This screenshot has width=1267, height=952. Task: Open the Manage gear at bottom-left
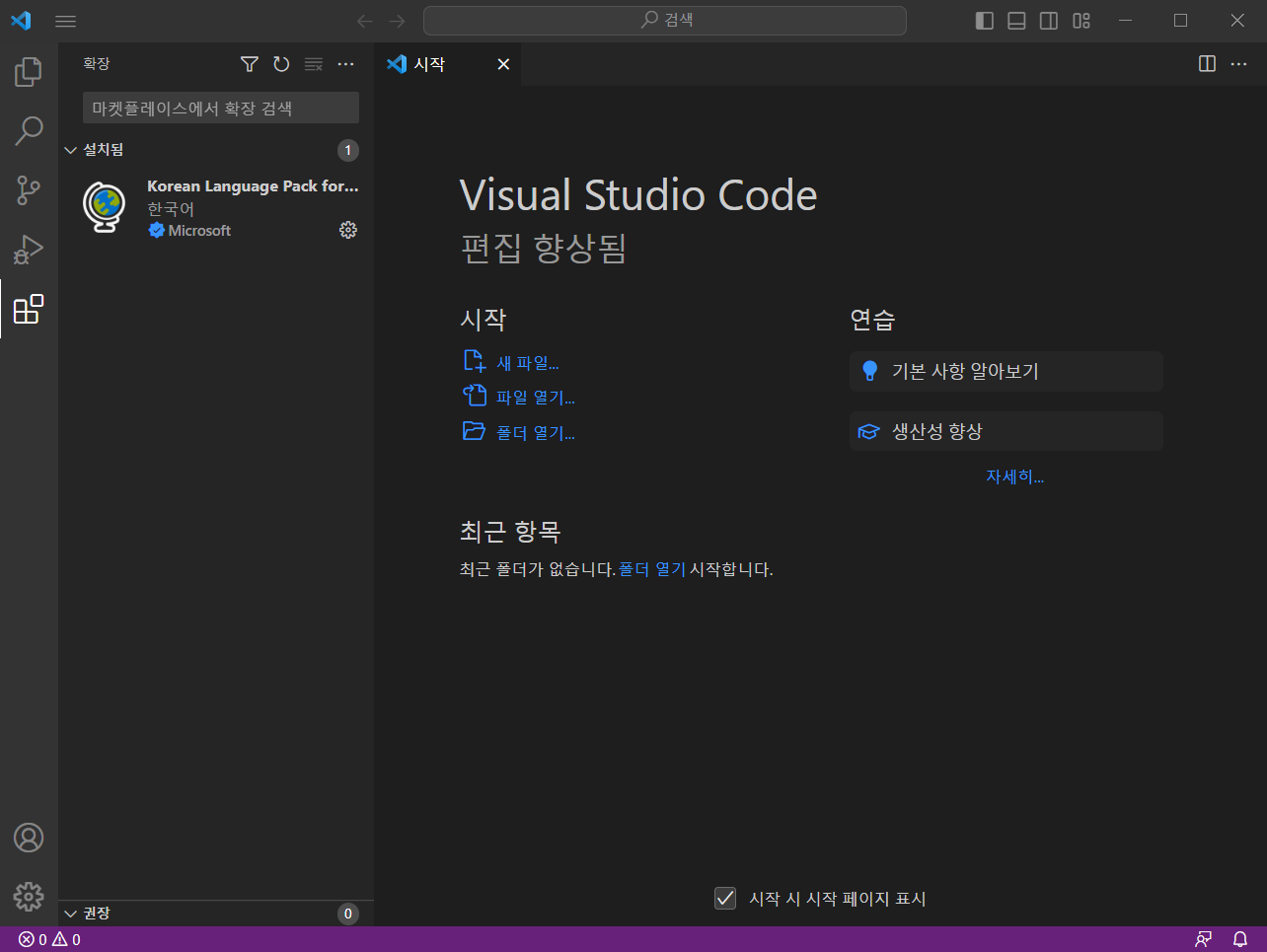pyautogui.click(x=29, y=896)
